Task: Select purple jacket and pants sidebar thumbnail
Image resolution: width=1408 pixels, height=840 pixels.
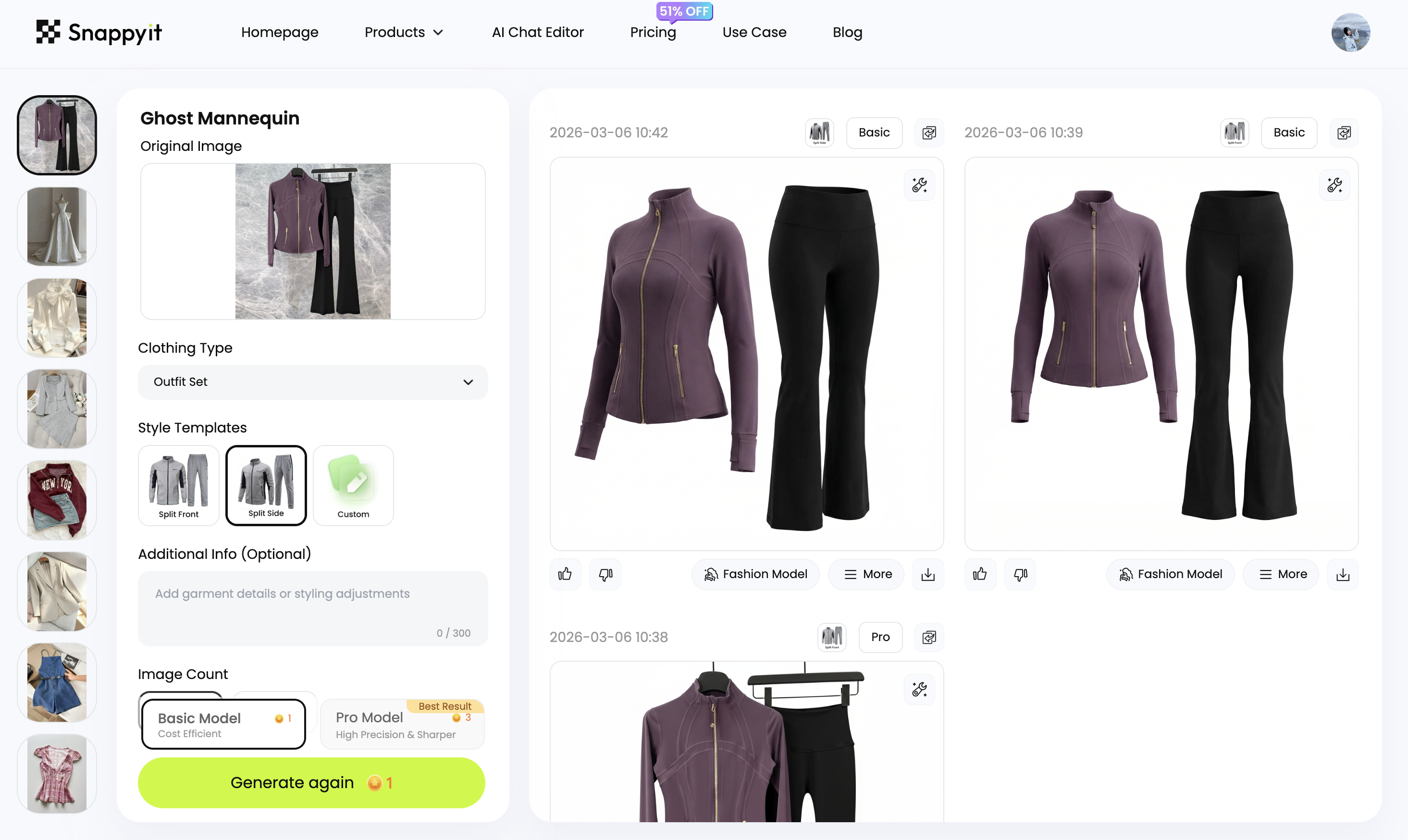Action: [57, 136]
